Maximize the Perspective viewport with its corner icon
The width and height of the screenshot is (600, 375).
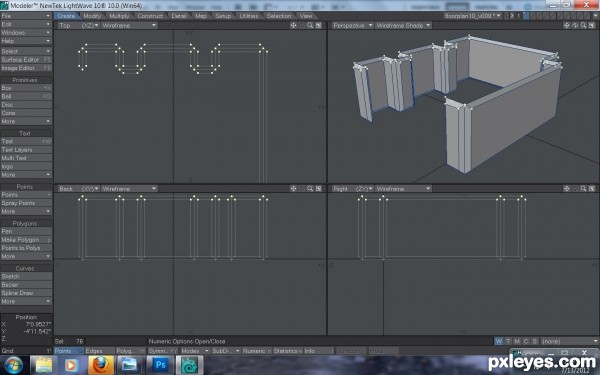pyautogui.click(x=592, y=25)
